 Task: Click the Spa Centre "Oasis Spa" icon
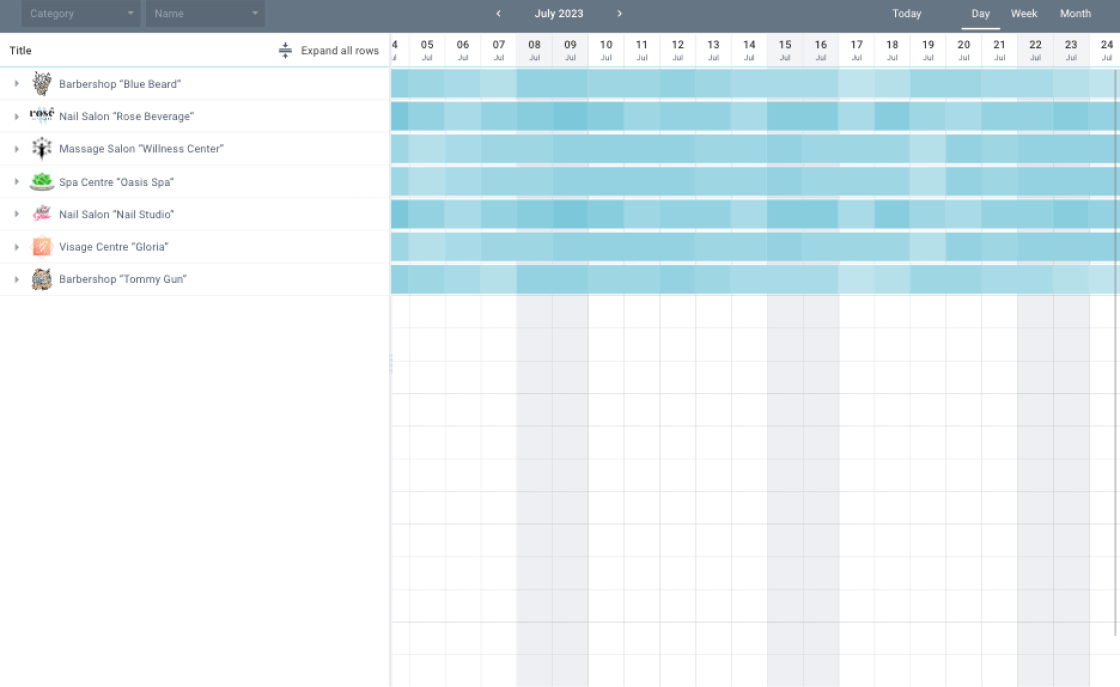coord(41,181)
